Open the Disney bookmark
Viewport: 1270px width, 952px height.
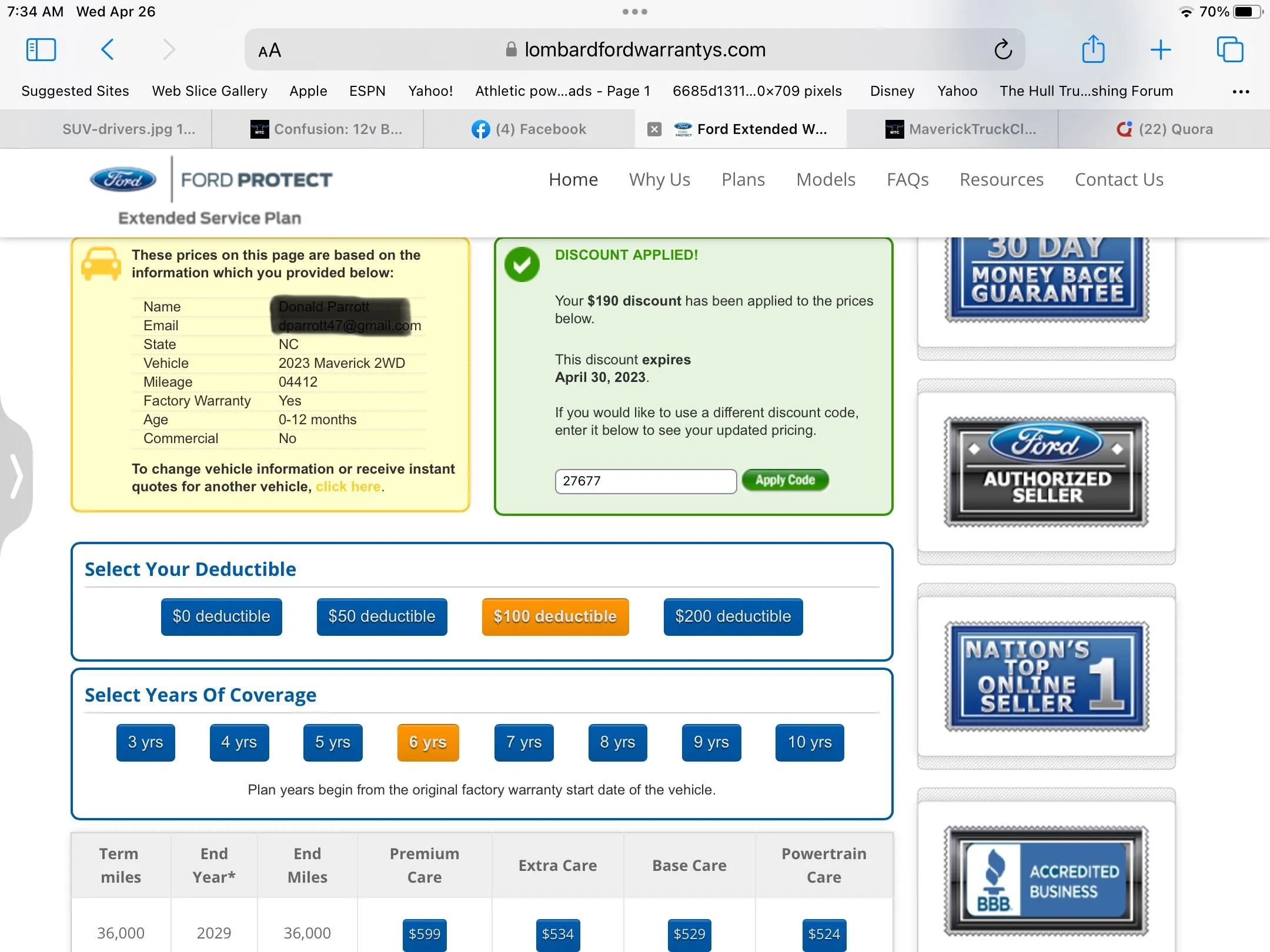tap(893, 91)
